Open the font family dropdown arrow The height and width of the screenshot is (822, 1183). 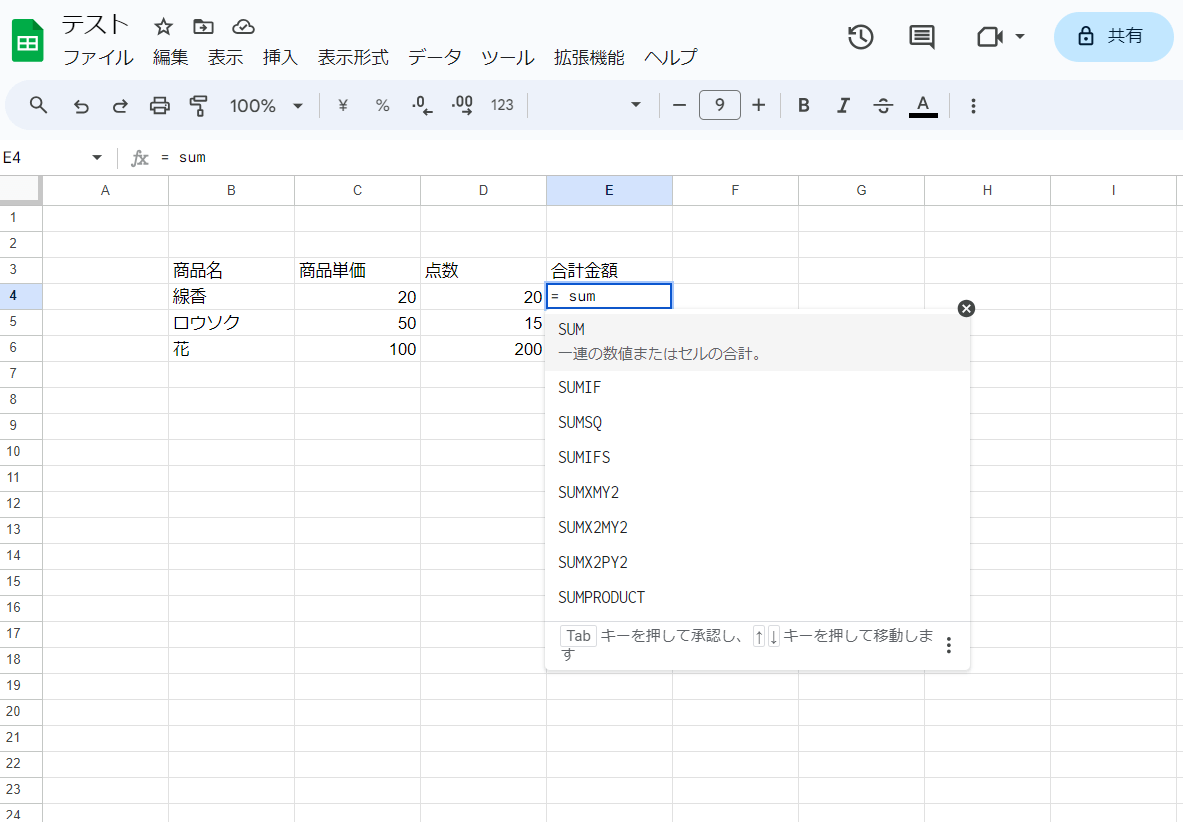(635, 105)
